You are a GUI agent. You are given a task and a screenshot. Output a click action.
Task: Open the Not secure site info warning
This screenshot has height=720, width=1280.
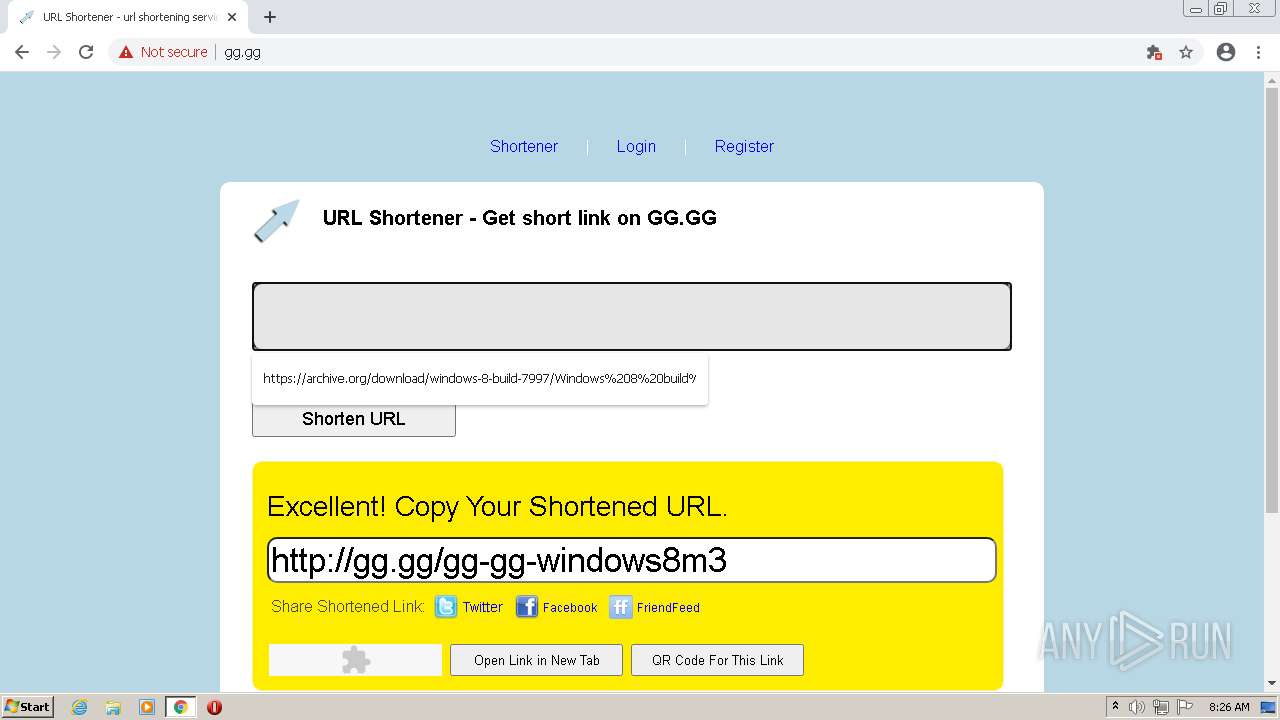[163, 52]
